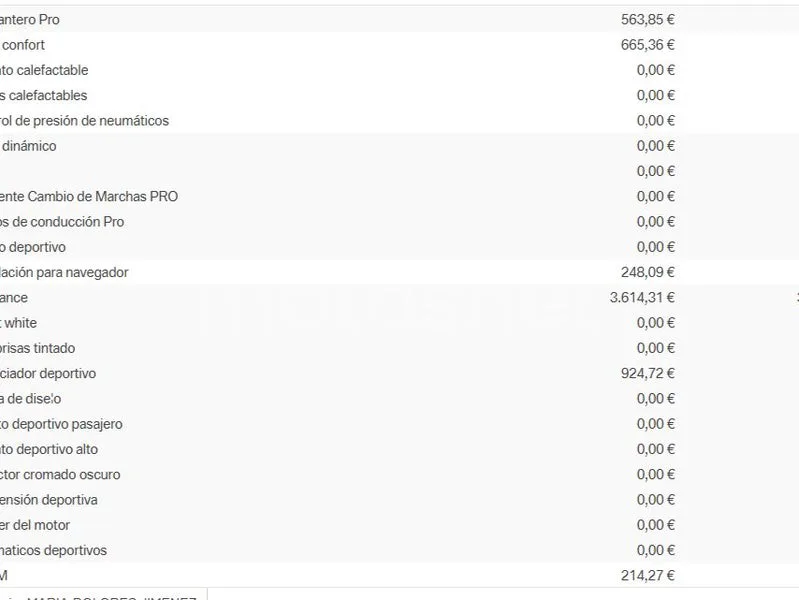Click the cromado oscuro row

400,474
